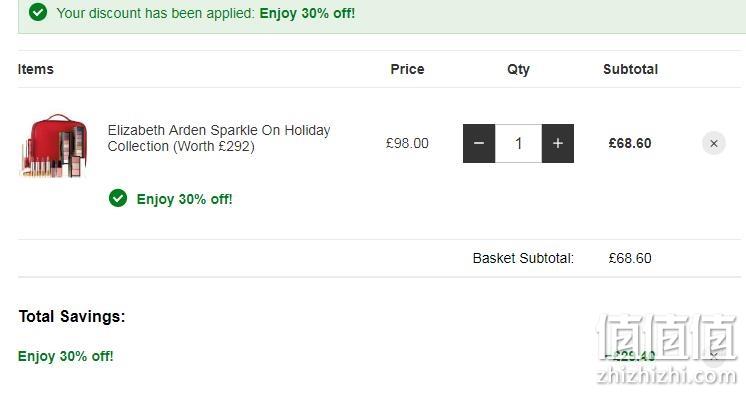
Task: Click the Total Savings heading
Action: pos(72,316)
